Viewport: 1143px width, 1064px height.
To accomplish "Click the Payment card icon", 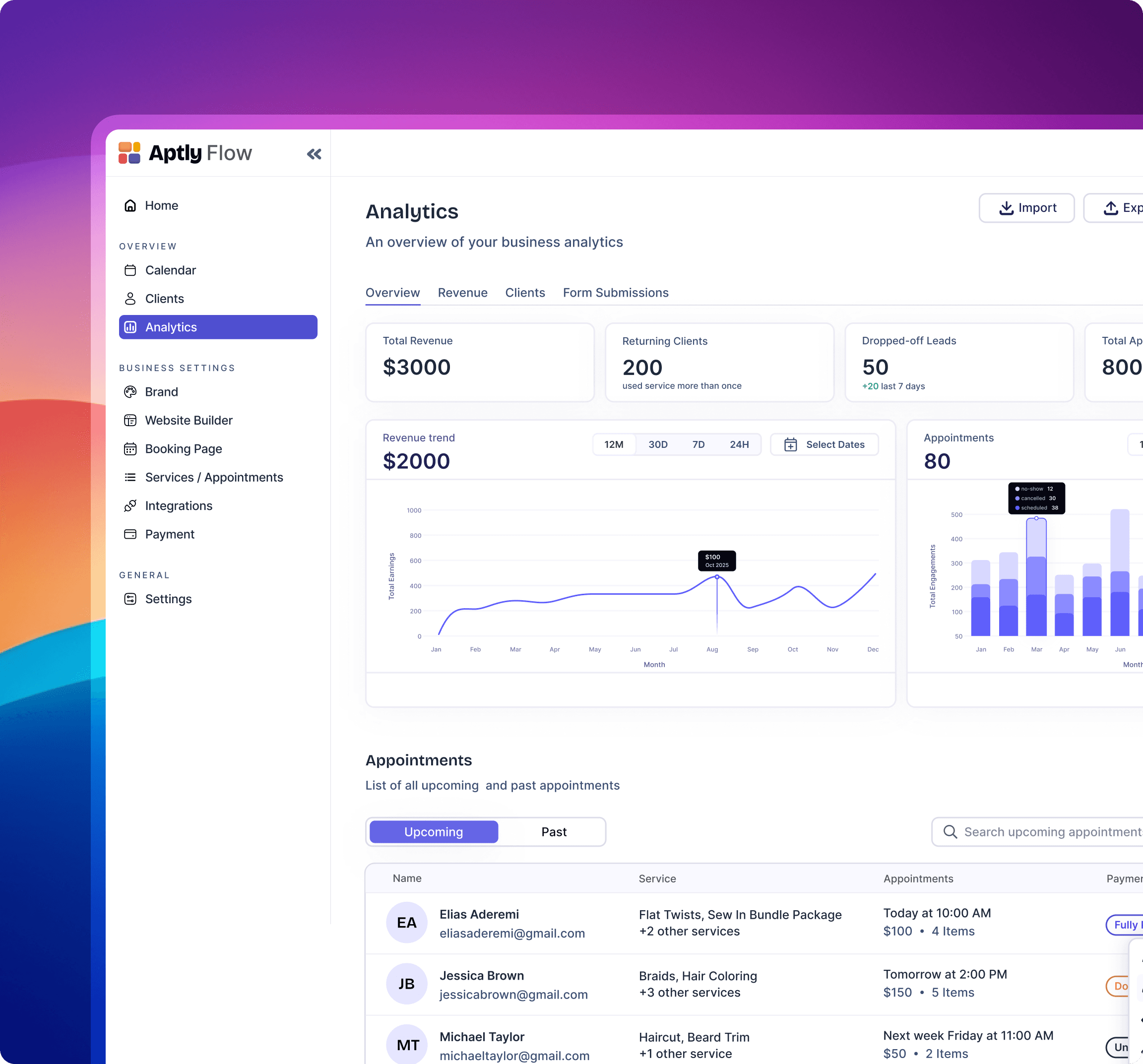I will pos(130,534).
